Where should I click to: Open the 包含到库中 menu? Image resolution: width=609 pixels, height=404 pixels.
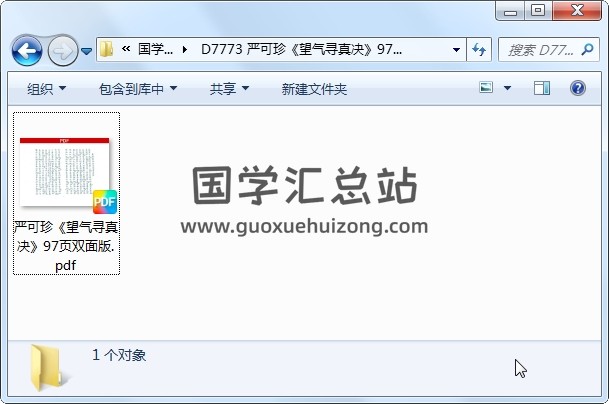click(x=138, y=89)
